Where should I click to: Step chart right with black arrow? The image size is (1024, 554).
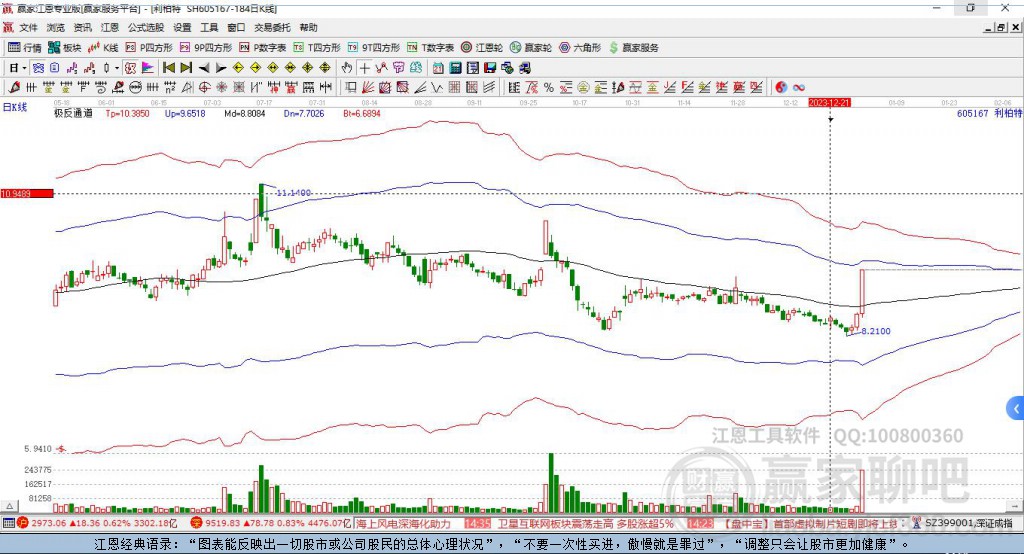[x=221, y=68]
